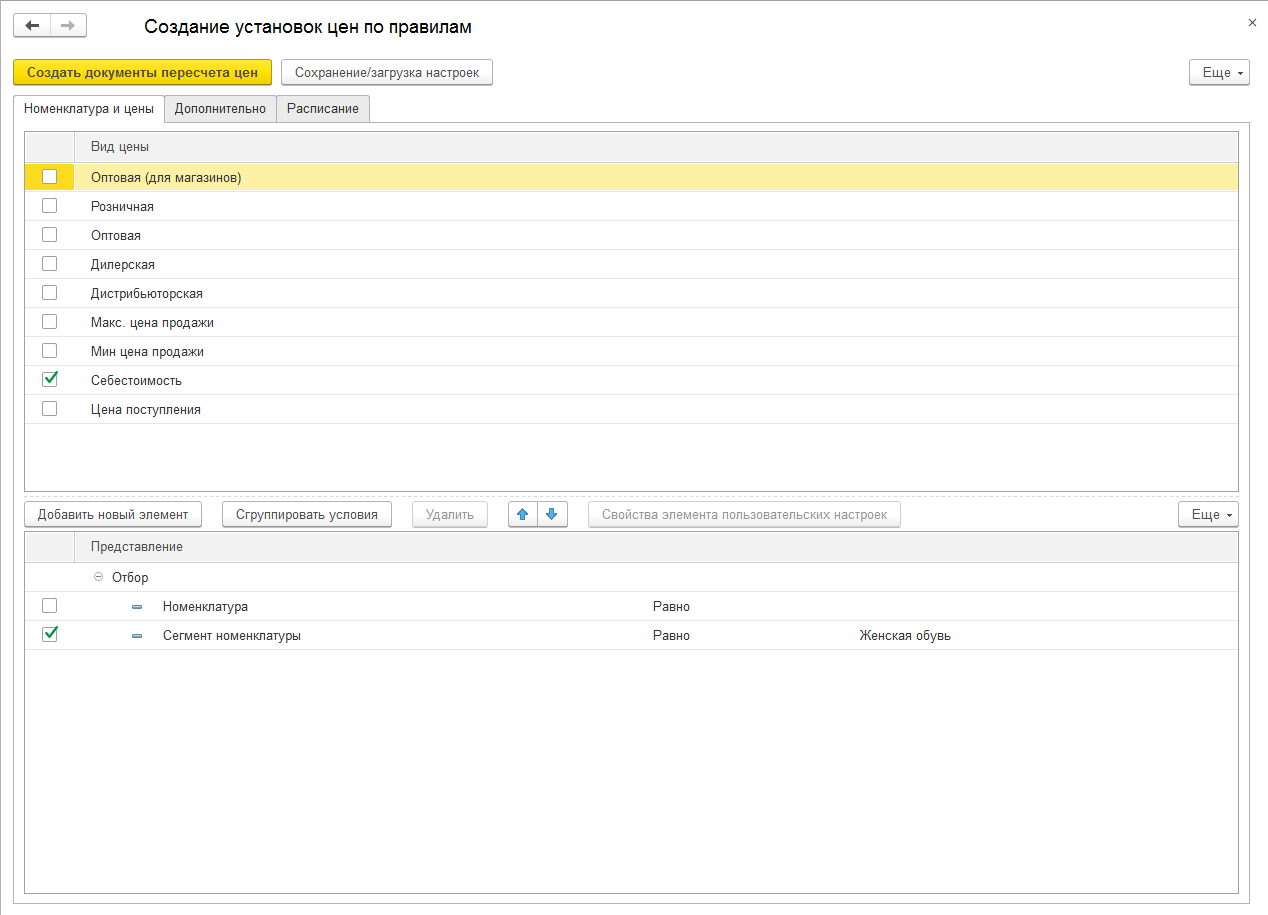The width and height of the screenshot is (1268, 915).
Task: Move filter element down with blue arrow
Action: 551,514
